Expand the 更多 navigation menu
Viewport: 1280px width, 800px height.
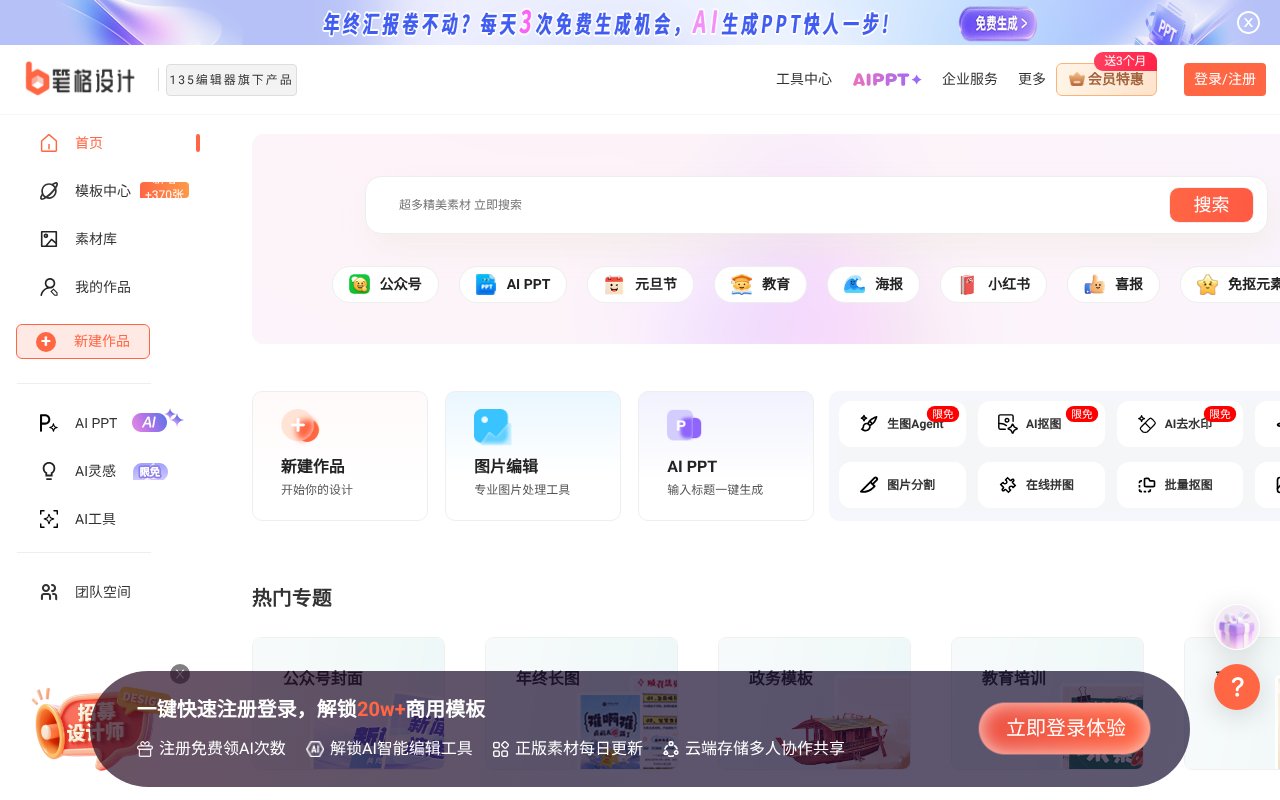tap(1032, 79)
